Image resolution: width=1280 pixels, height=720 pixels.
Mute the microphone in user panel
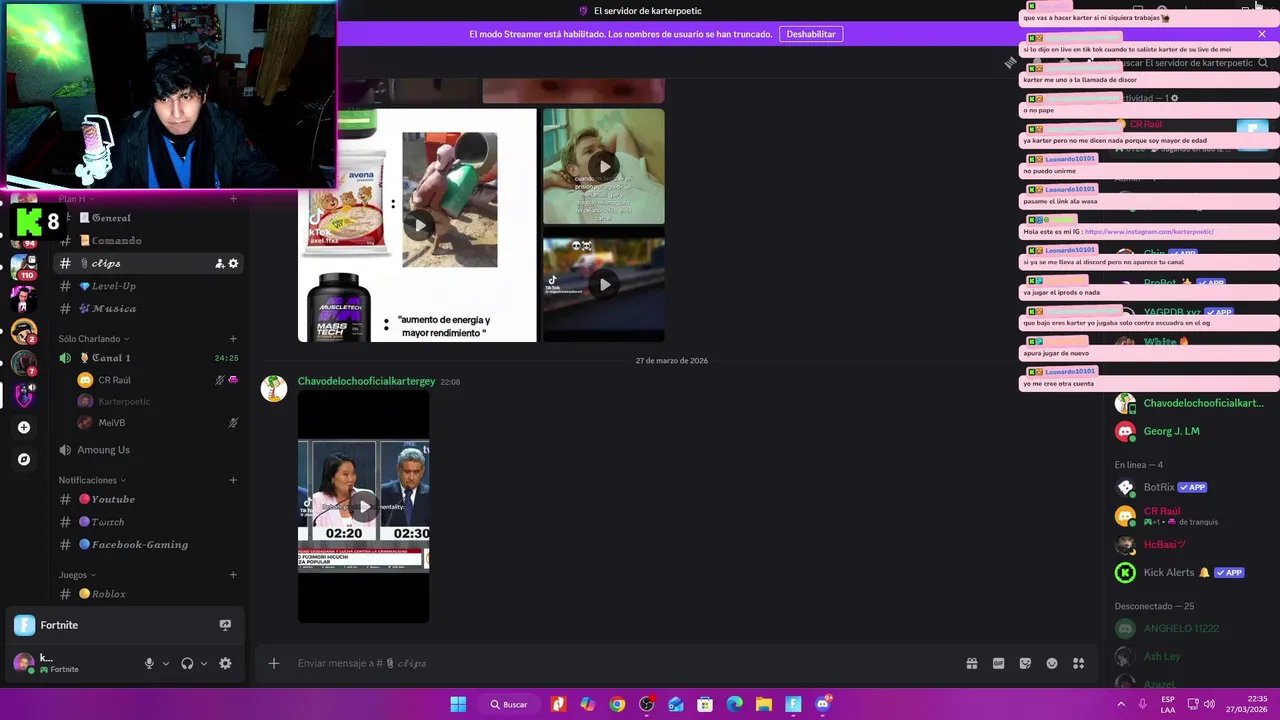(x=149, y=663)
